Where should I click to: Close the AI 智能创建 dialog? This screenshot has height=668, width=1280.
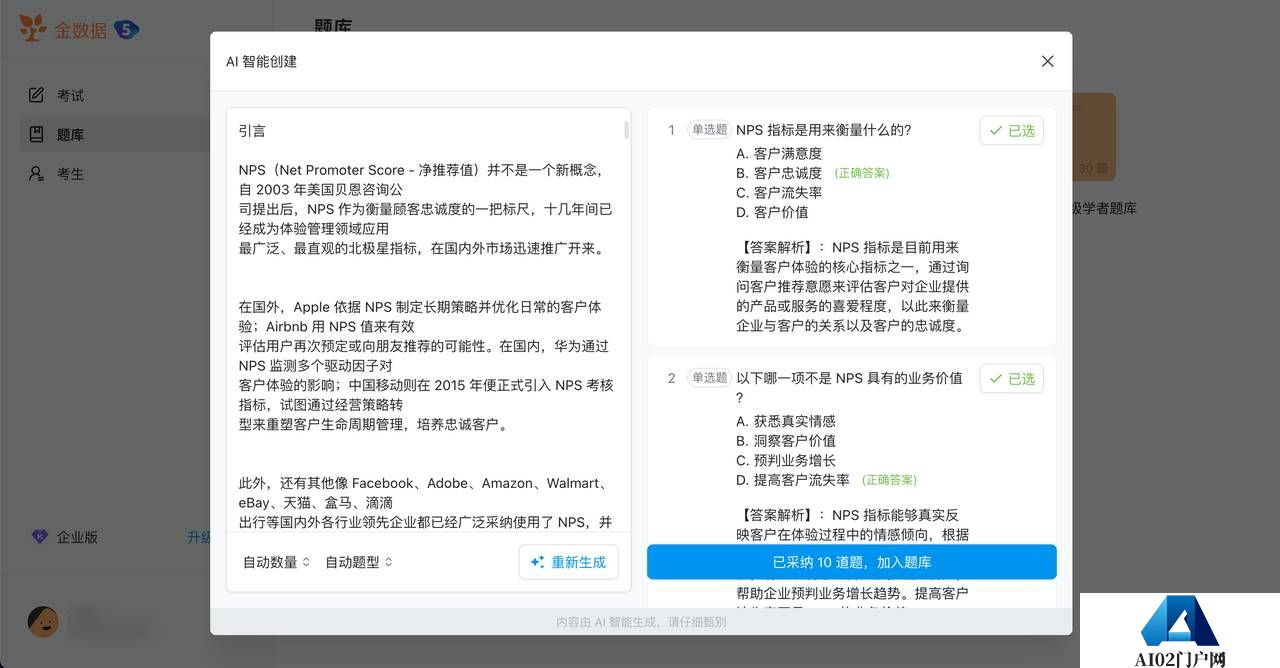(1047, 61)
